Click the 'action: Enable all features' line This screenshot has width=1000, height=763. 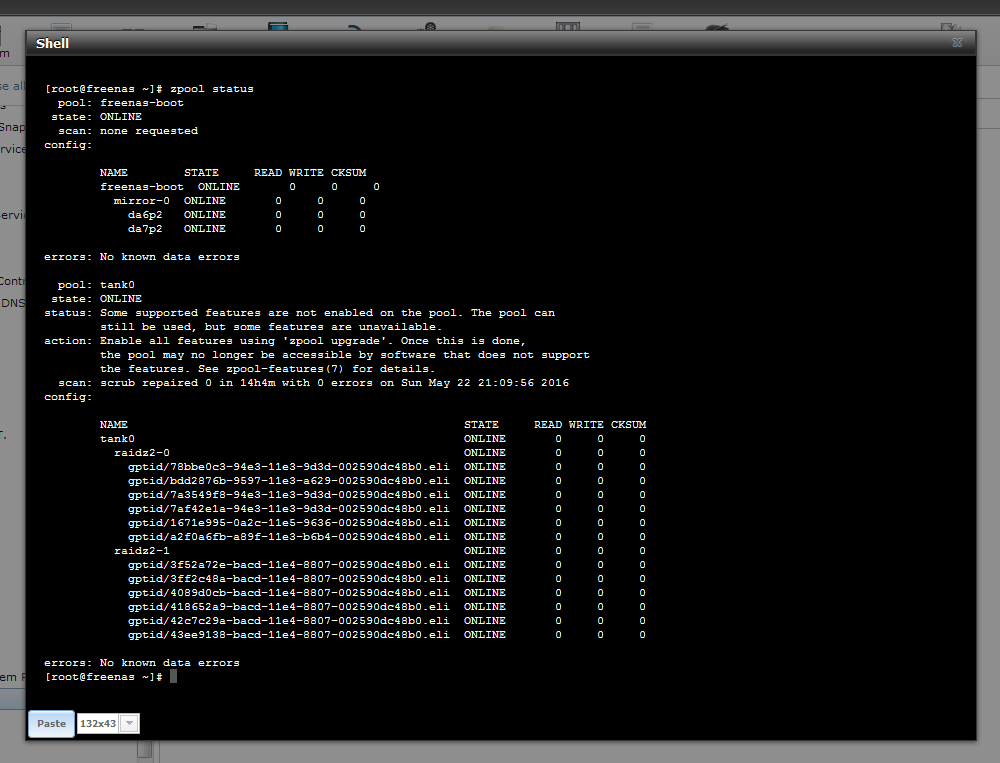click(x=284, y=341)
